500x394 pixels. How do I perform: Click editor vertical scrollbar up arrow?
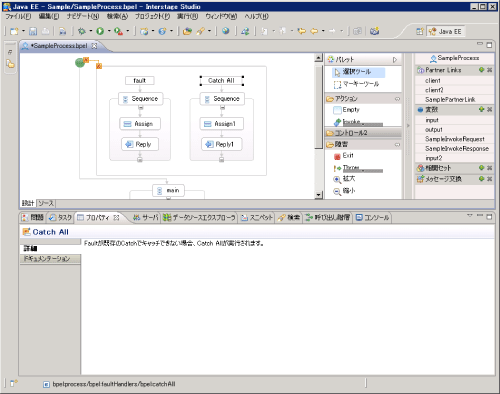319,58
